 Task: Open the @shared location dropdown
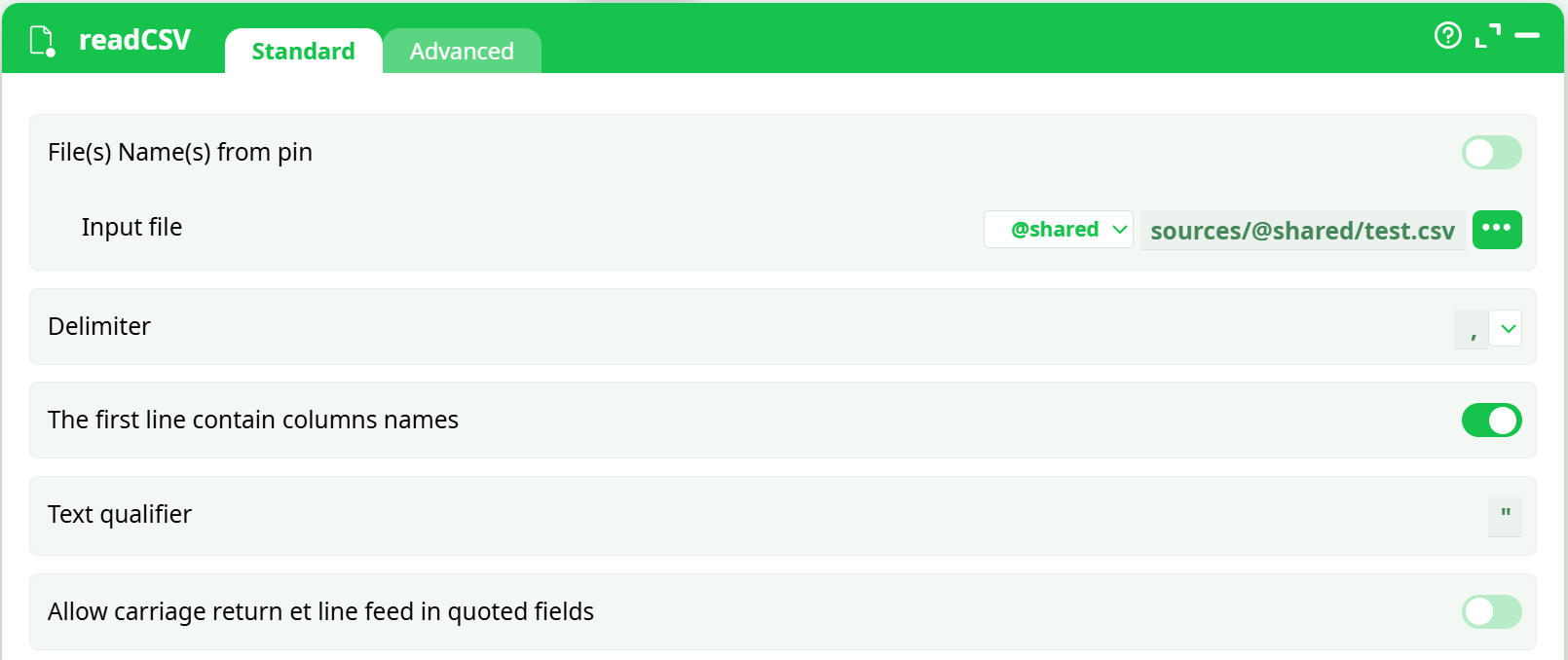coord(1059,230)
